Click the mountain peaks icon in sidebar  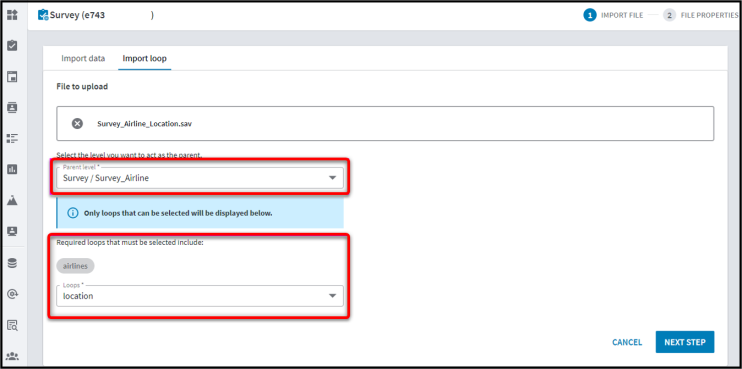12,200
